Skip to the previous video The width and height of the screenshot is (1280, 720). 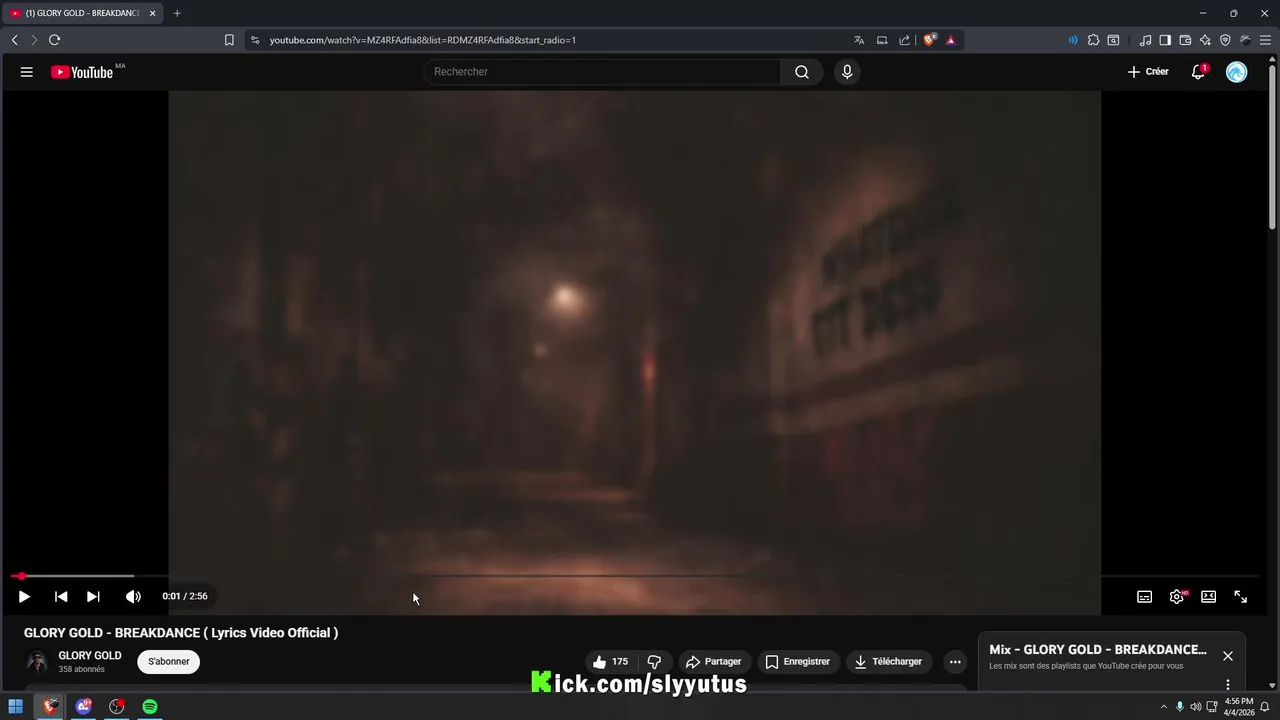61,596
